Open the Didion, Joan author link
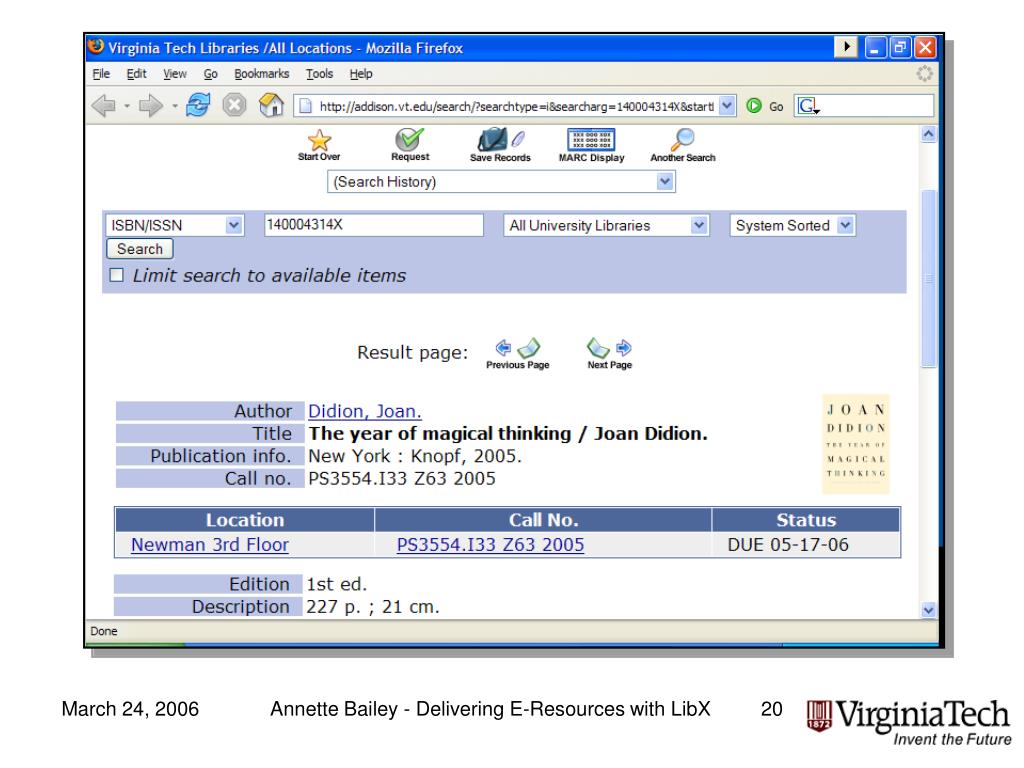The height and width of the screenshot is (768, 1024). [x=365, y=411]
